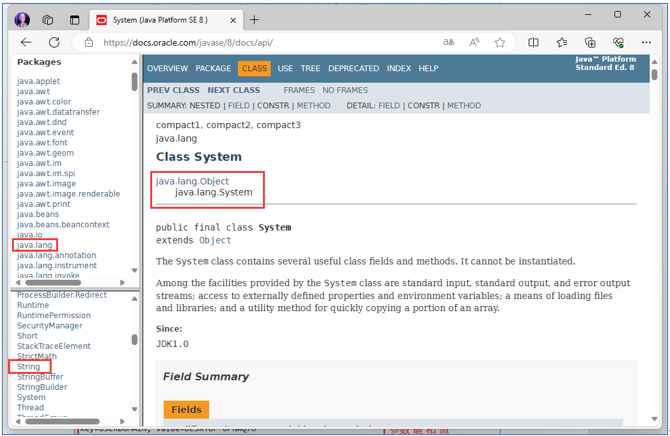Open java.awt.event package
670x436 pixels.
pyautogui.click(x=45, y=133)
